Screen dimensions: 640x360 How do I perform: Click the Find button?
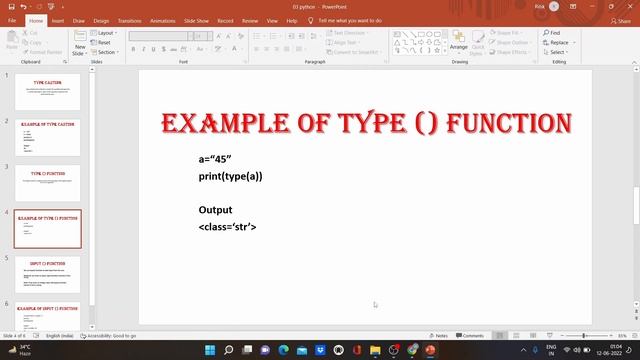552,33
